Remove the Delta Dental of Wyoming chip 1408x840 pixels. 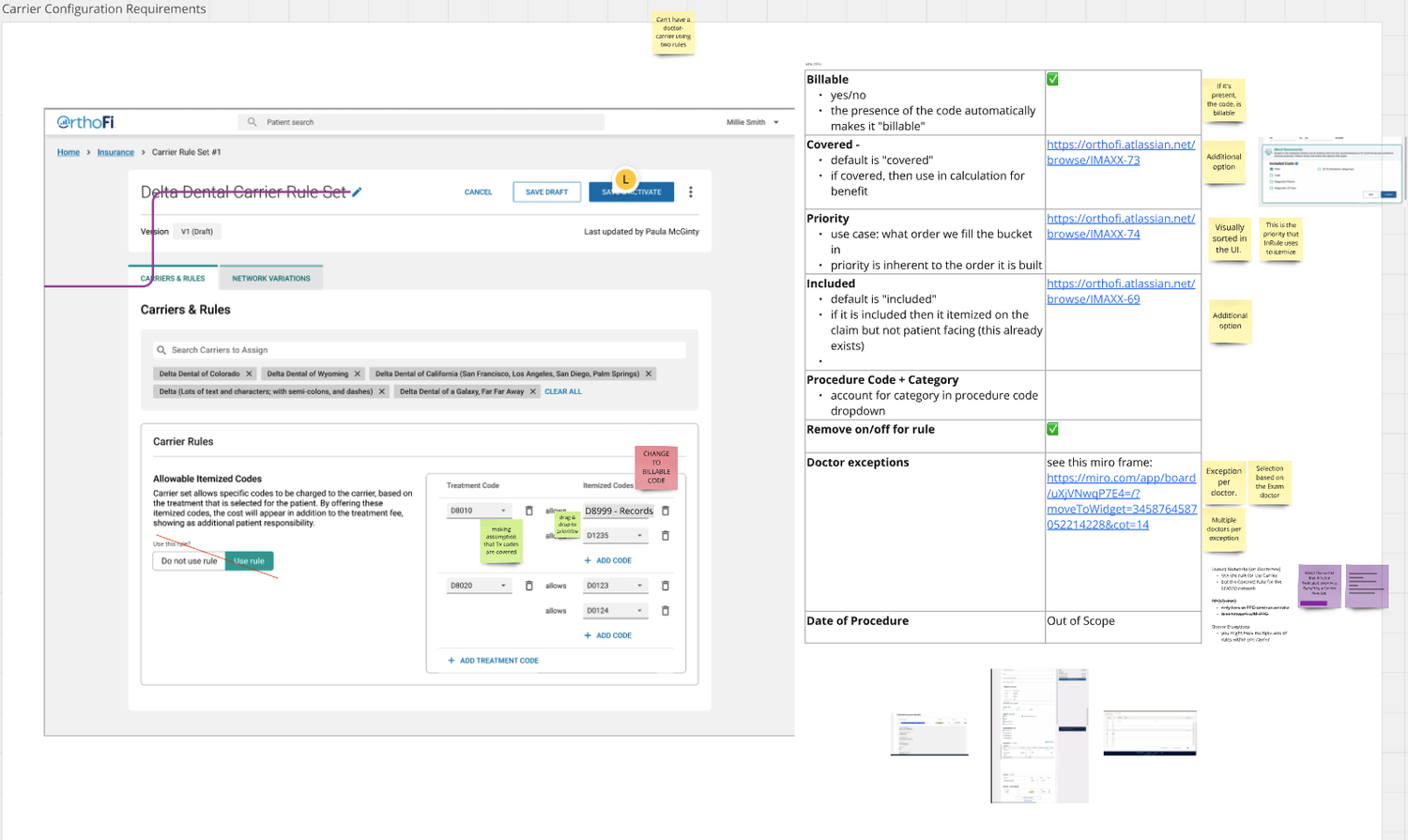tap(358, 374)
